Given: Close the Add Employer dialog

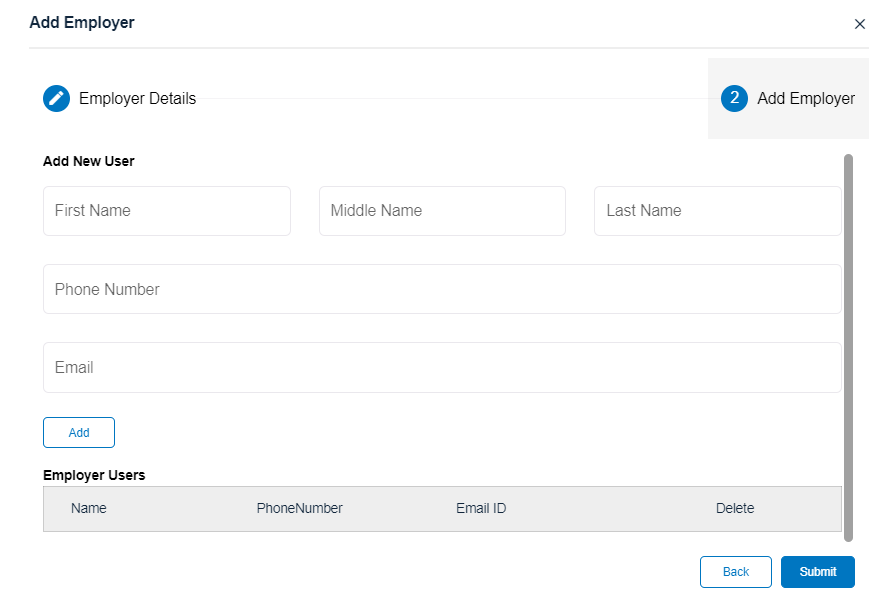Looking at the screenshot, I should (859, 24).
